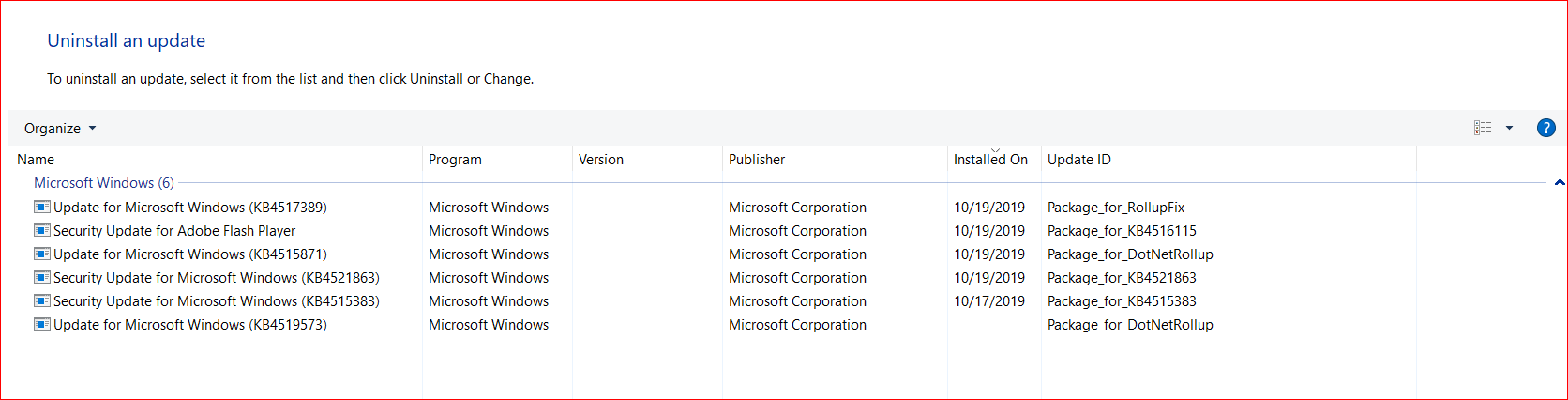Click Package_for_KB4521863 update ID
Image resolution: width=1568 pixels, height=400 pixels.
click(1122, 278)
